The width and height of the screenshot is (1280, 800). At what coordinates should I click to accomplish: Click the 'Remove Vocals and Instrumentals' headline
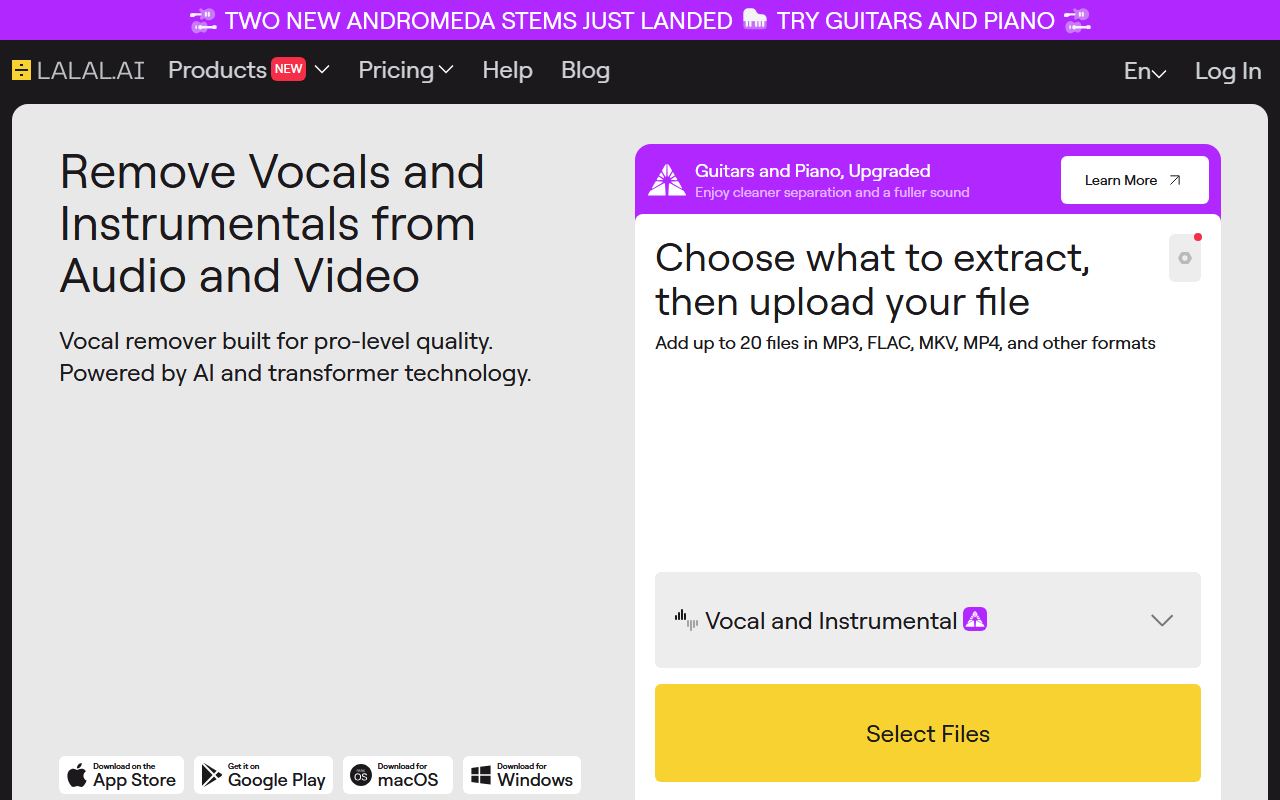272,224
